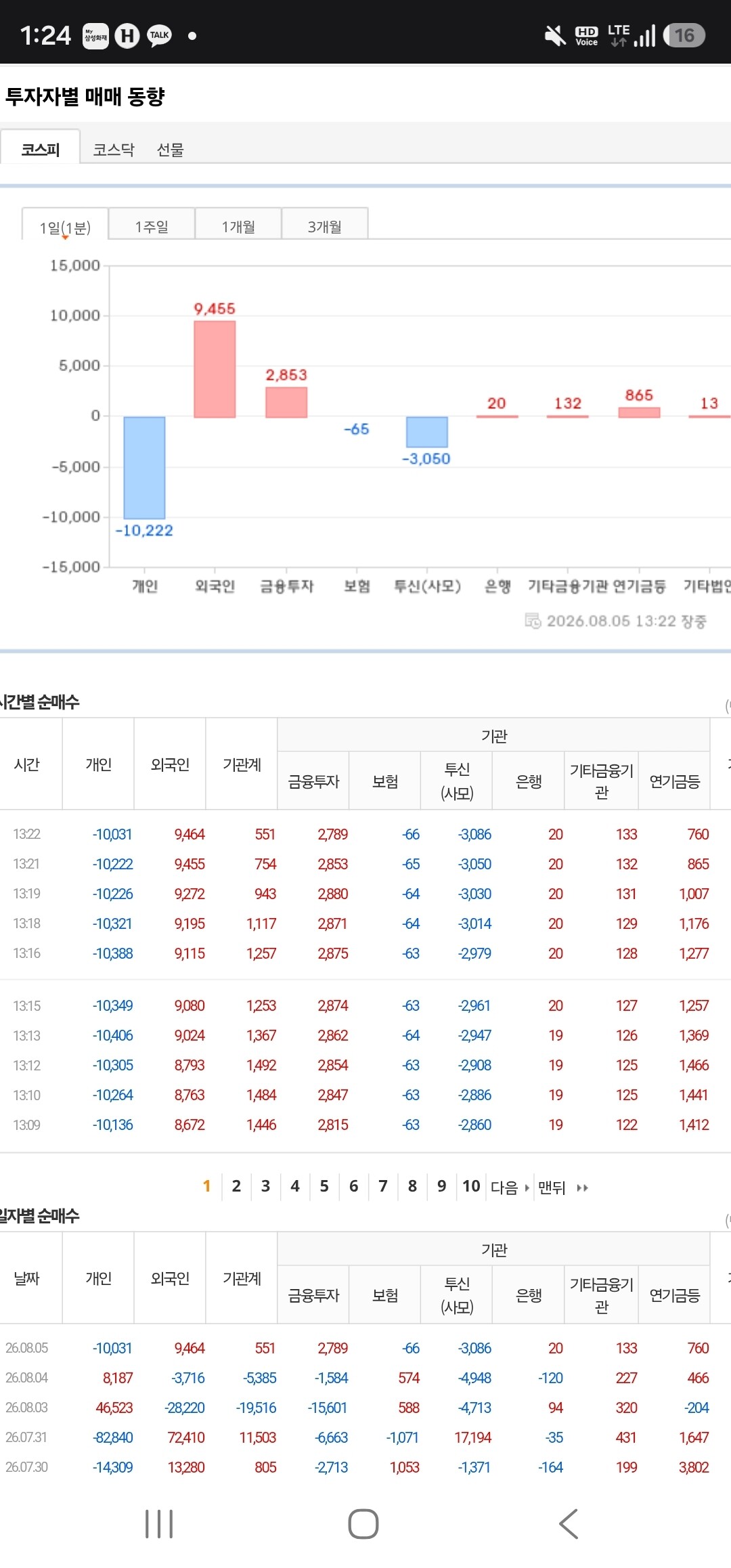The width and height of the screenshot is (731, 1568).
Task: Select the 1개월 period tab
Action: click(238, 226)
